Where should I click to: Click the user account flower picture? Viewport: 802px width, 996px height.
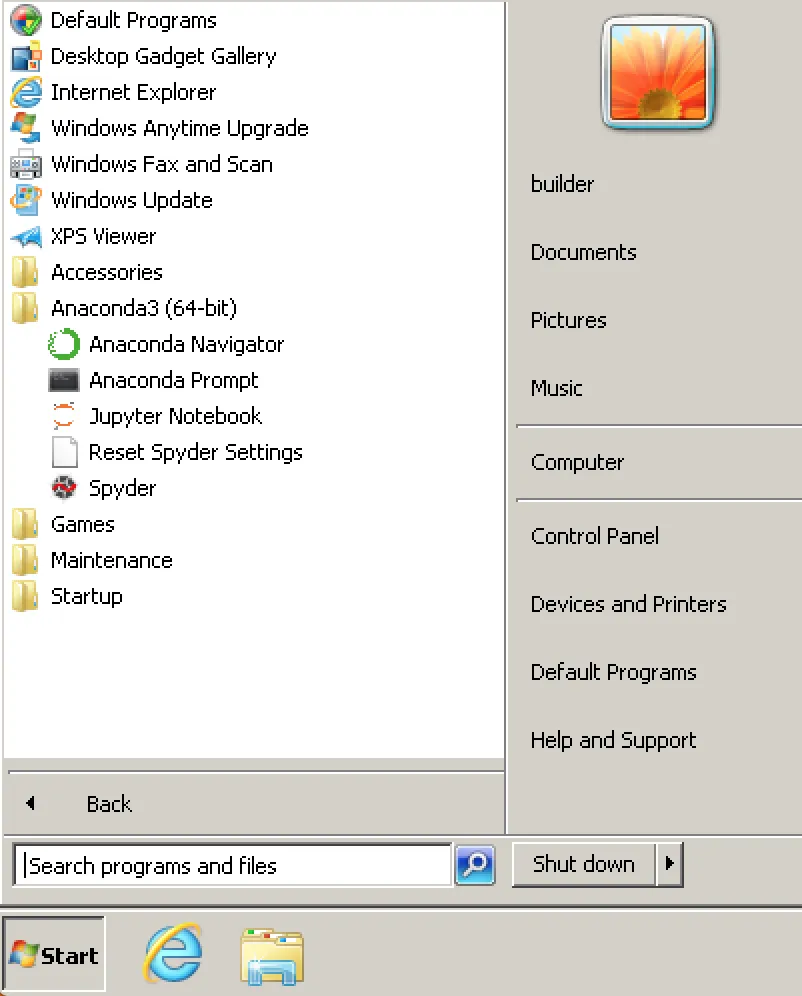pyautogui.click(x=658, y=72)
